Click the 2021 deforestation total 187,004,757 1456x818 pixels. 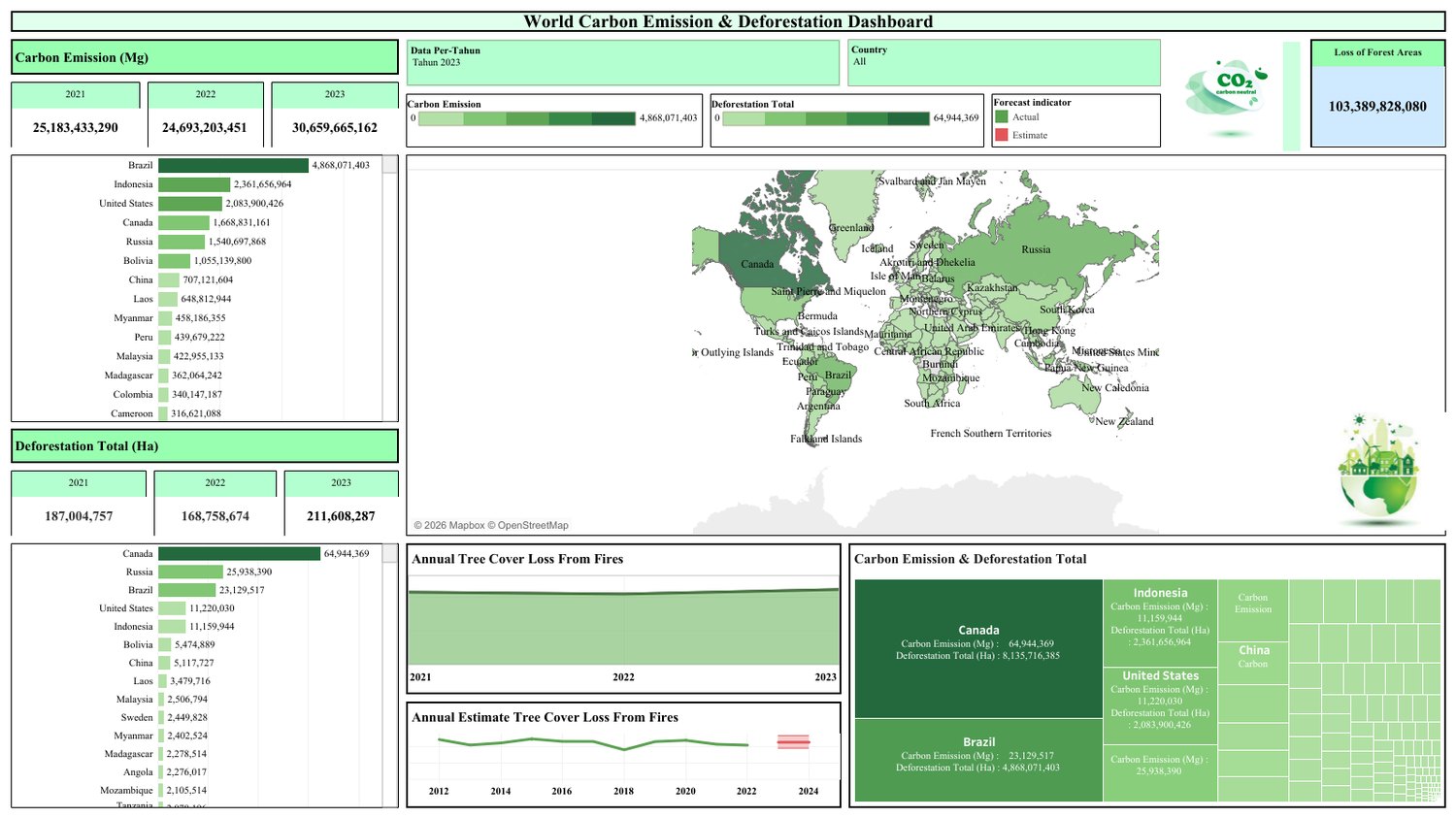[x=79, y=516]
